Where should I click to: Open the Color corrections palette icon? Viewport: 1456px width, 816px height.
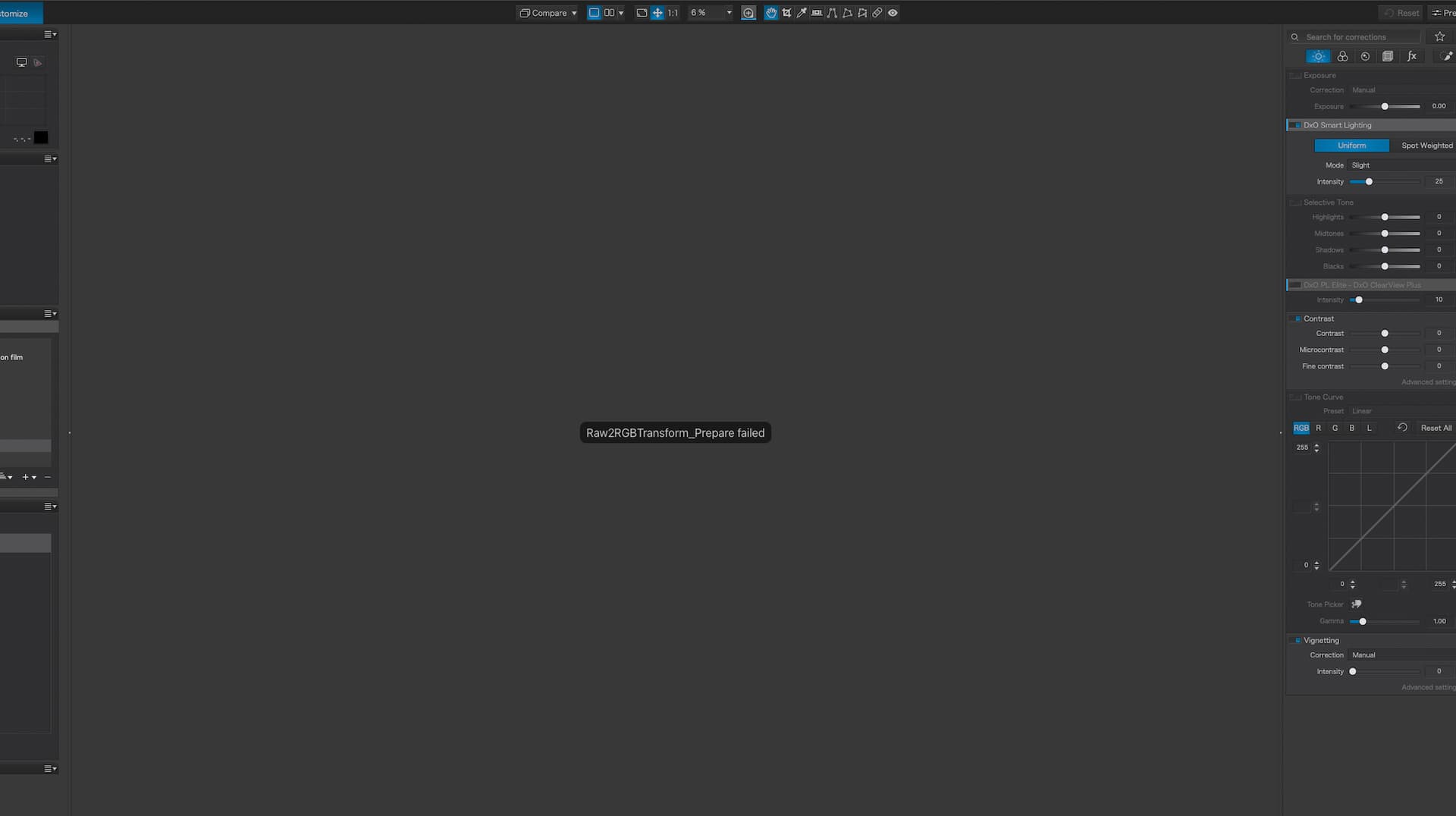(x=1342, y=56)
